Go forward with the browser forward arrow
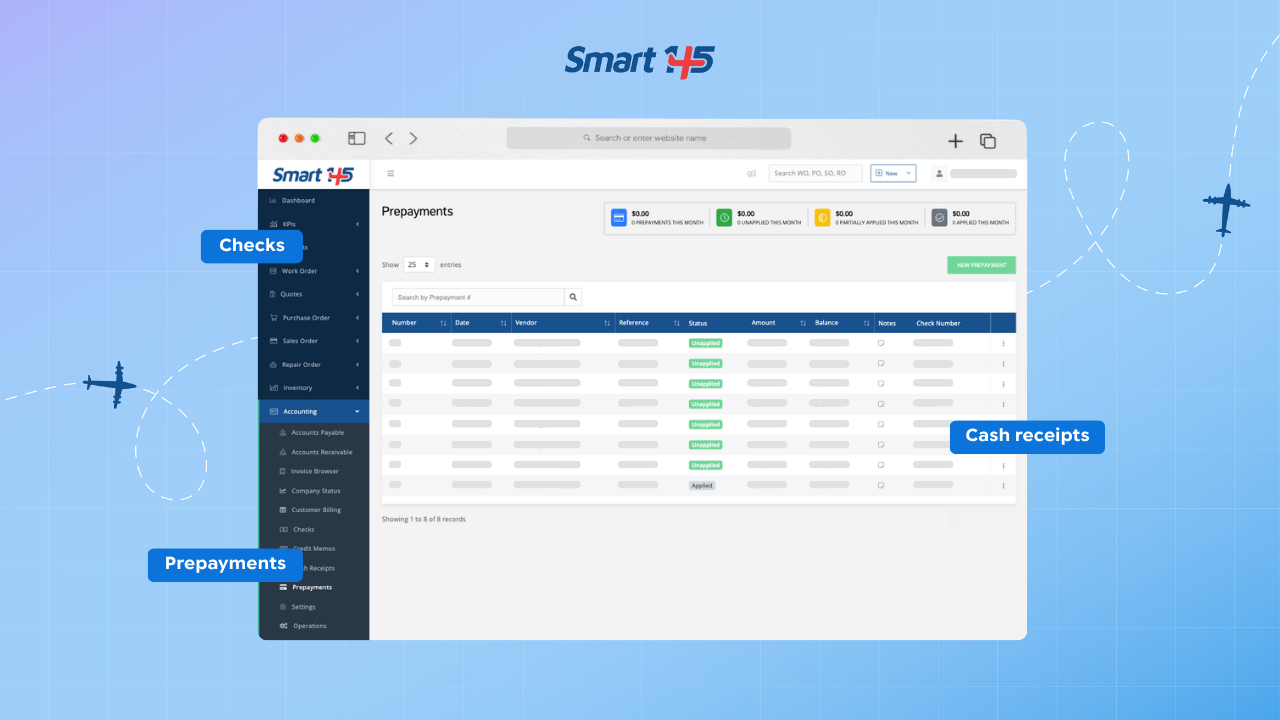The image size is (1280, 720). click(x=413, y=139)
